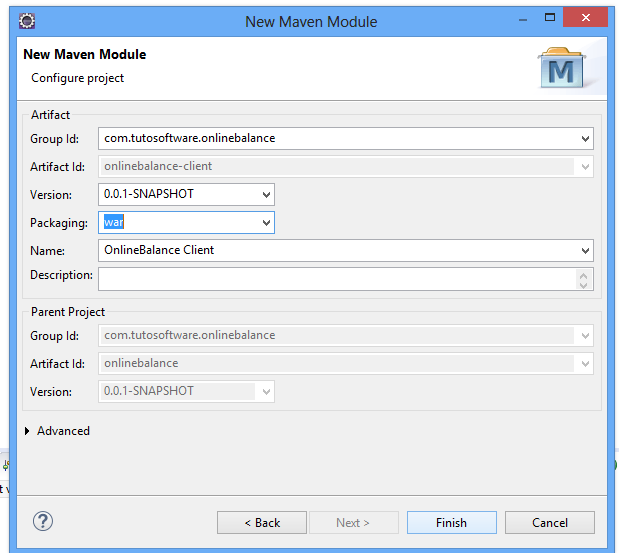The width and height of the screenshot is (619, 553).
Task: Open the Name field dropdown arrow
Action: point(585,251)
